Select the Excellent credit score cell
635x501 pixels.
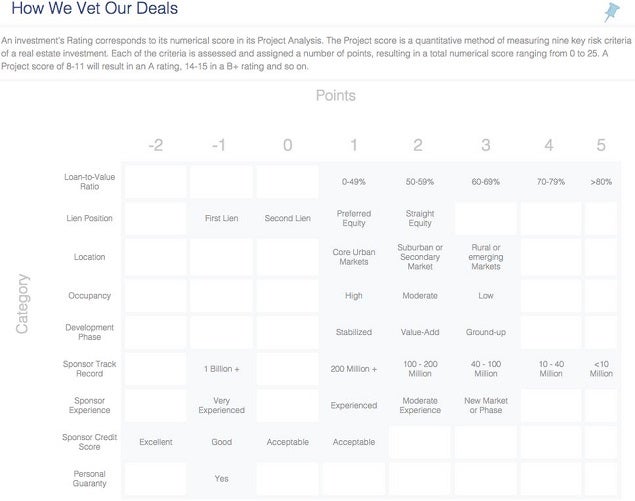coord(156,442)
